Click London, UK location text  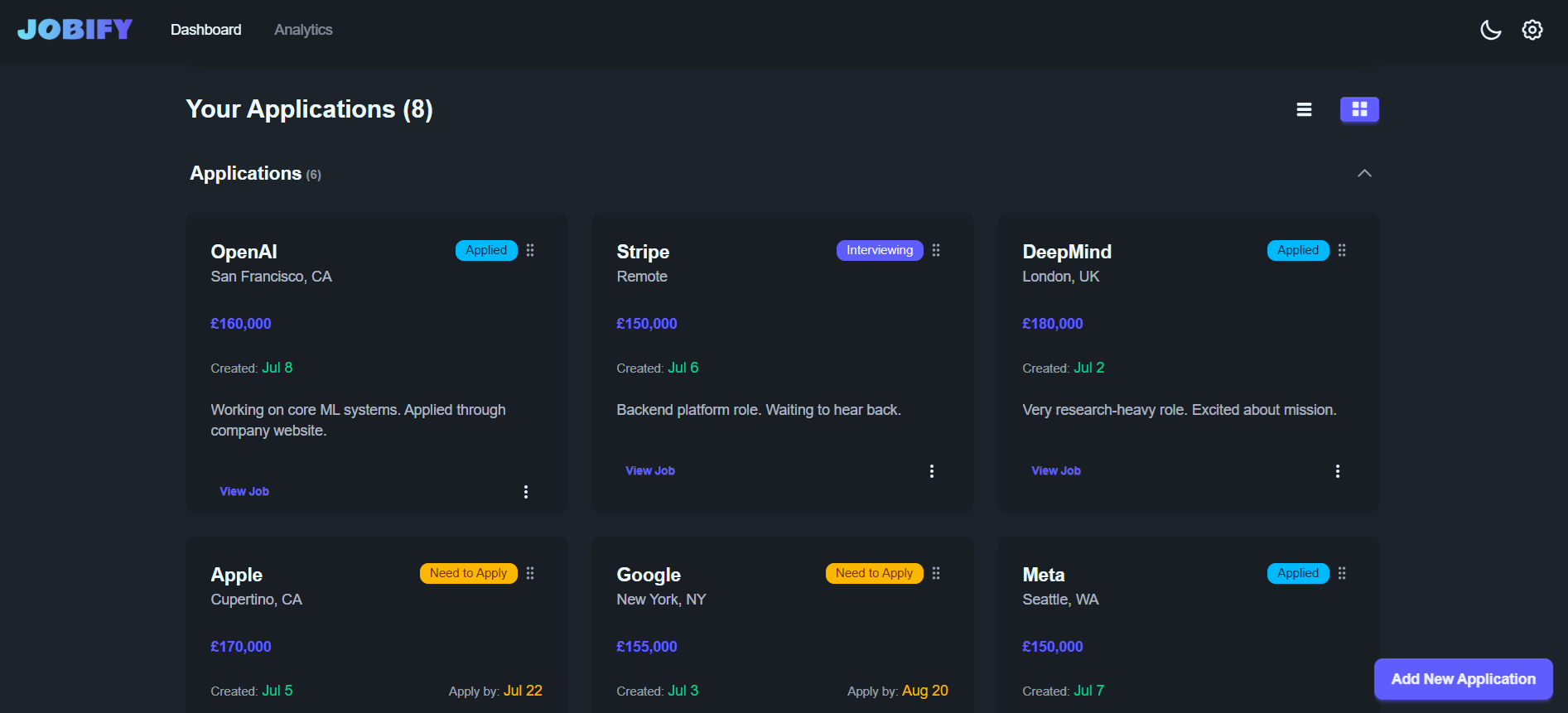[x=1061, y=277]
